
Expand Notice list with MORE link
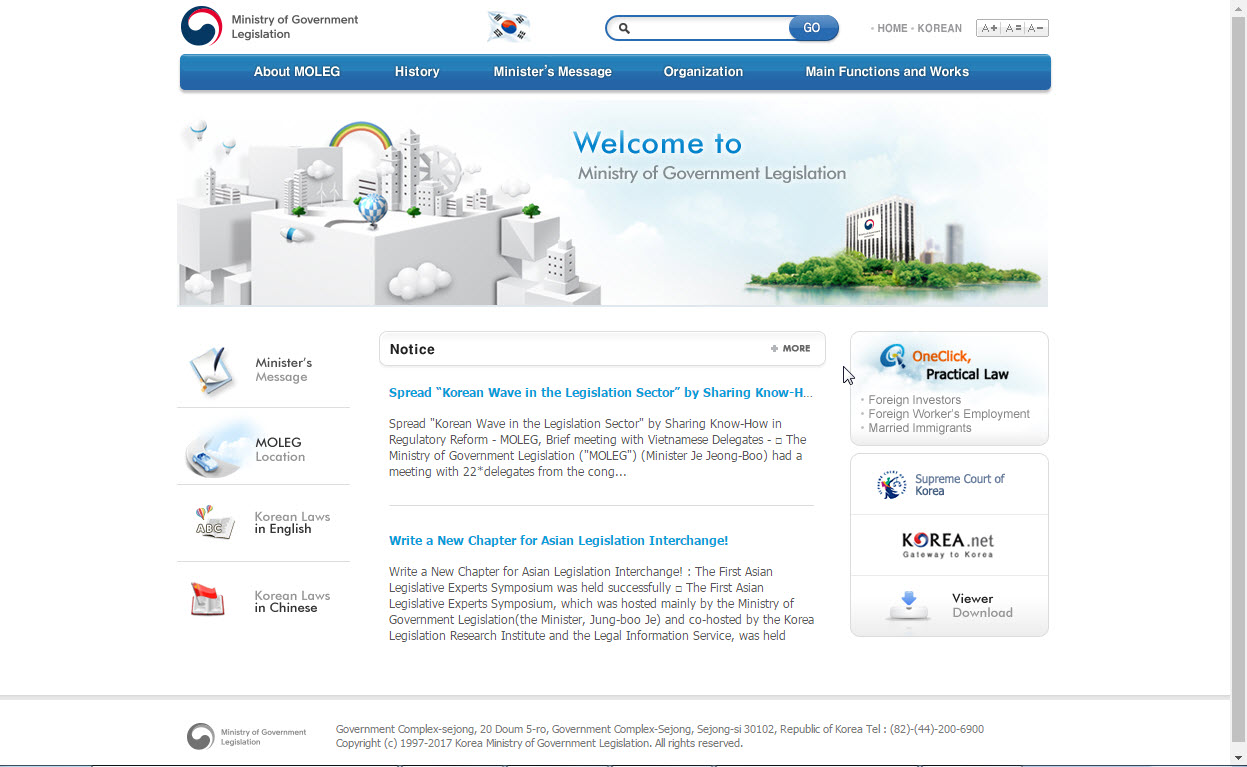pos(791,349)
